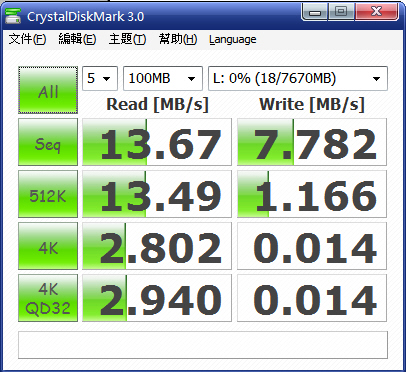406x372 pixels.
Task: Run the 4K random test
Action: [48, 246]
